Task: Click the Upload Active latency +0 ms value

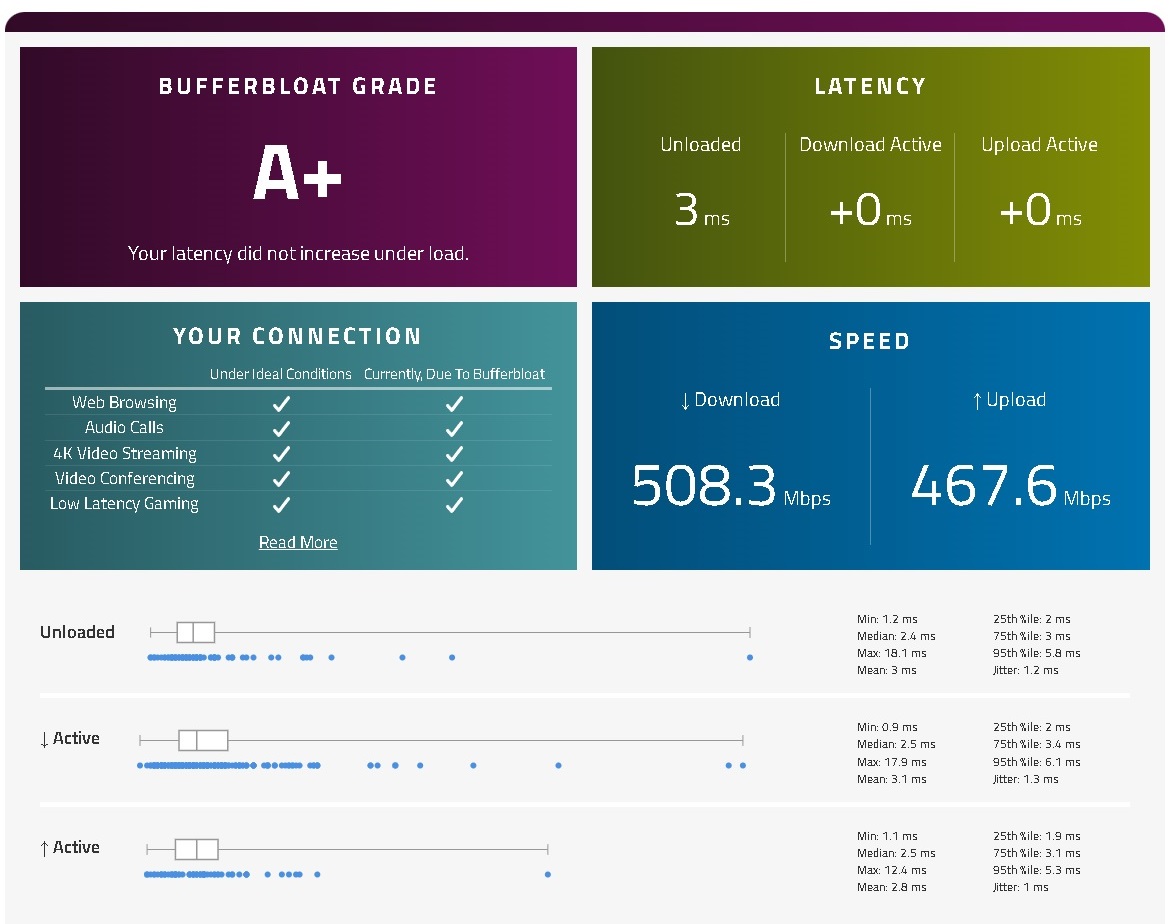Action: click(1040, 210)
